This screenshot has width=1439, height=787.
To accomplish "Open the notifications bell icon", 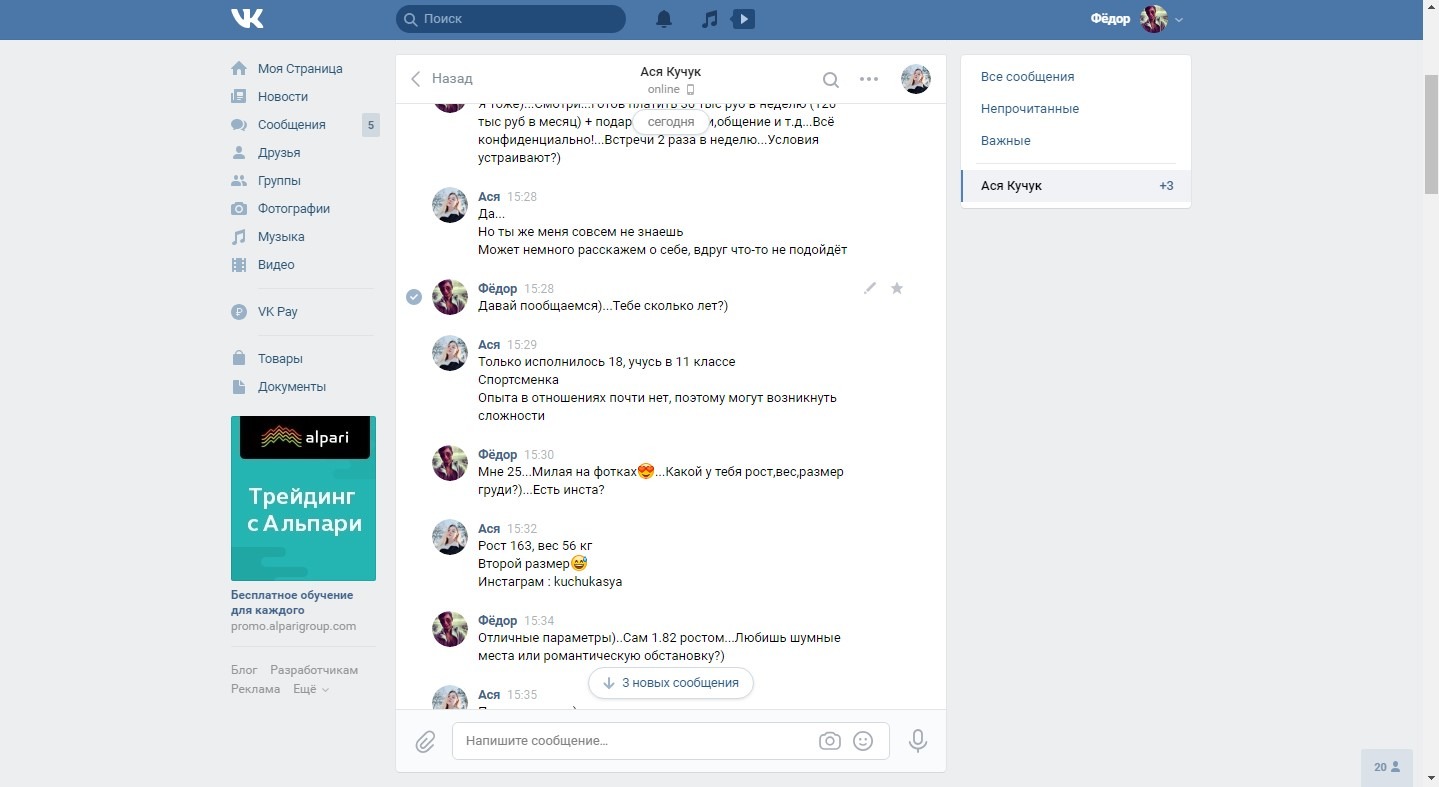I will 664,19.
